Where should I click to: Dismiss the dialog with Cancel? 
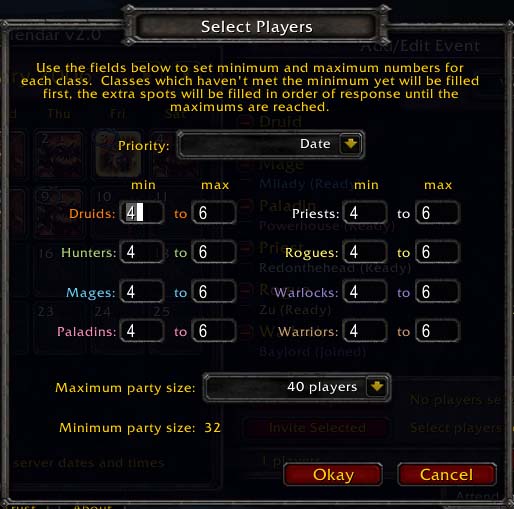point(447,474)
